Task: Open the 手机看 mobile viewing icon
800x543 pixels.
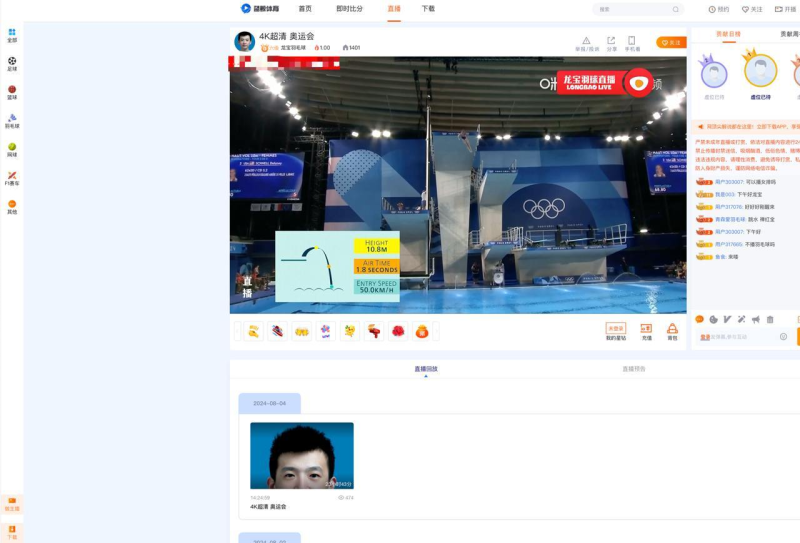Action: click(x=632, y=43)
